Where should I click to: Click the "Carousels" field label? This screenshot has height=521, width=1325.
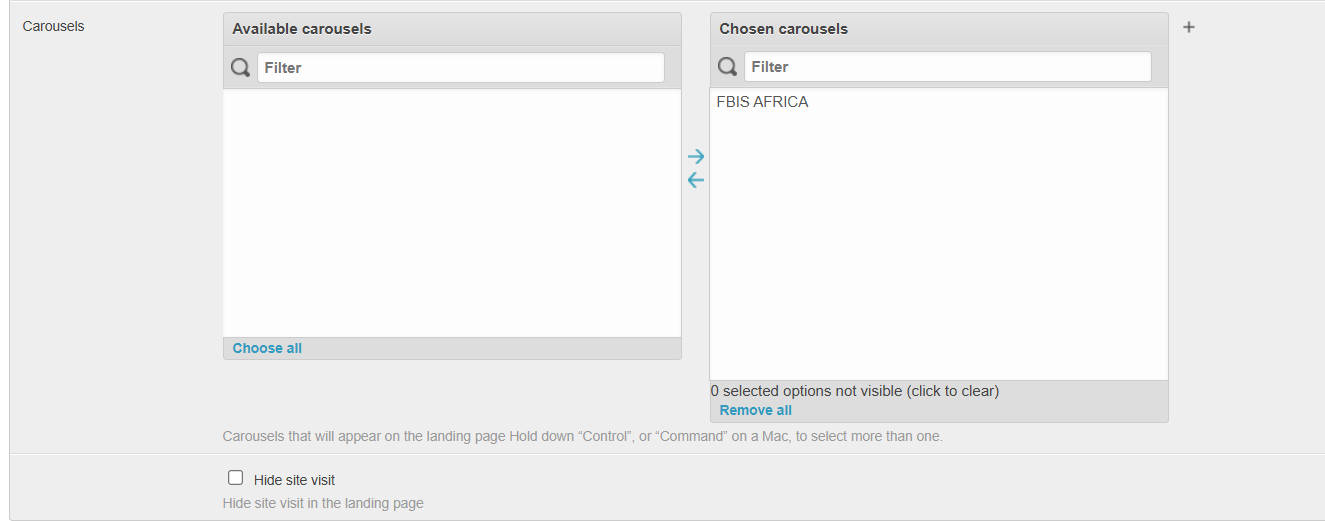coord(54,26)
